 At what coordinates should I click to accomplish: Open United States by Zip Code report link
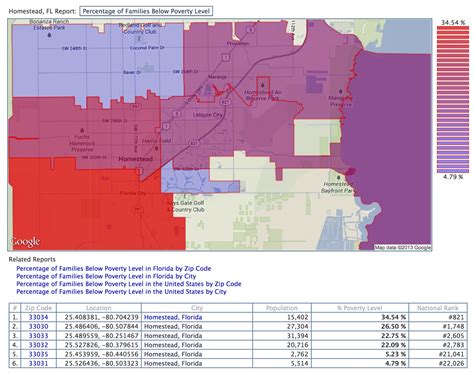[x=129, y=284]
